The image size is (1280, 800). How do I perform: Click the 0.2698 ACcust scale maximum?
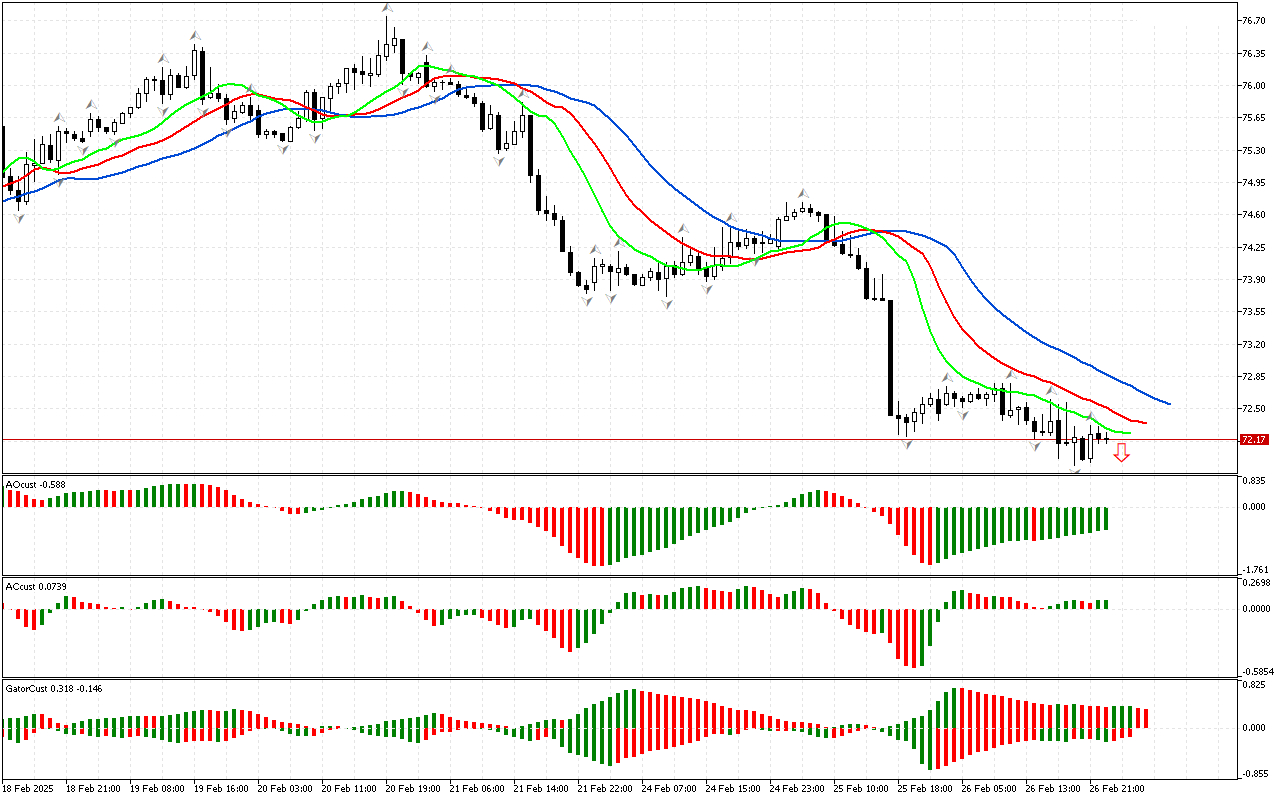pos(1256,582)
